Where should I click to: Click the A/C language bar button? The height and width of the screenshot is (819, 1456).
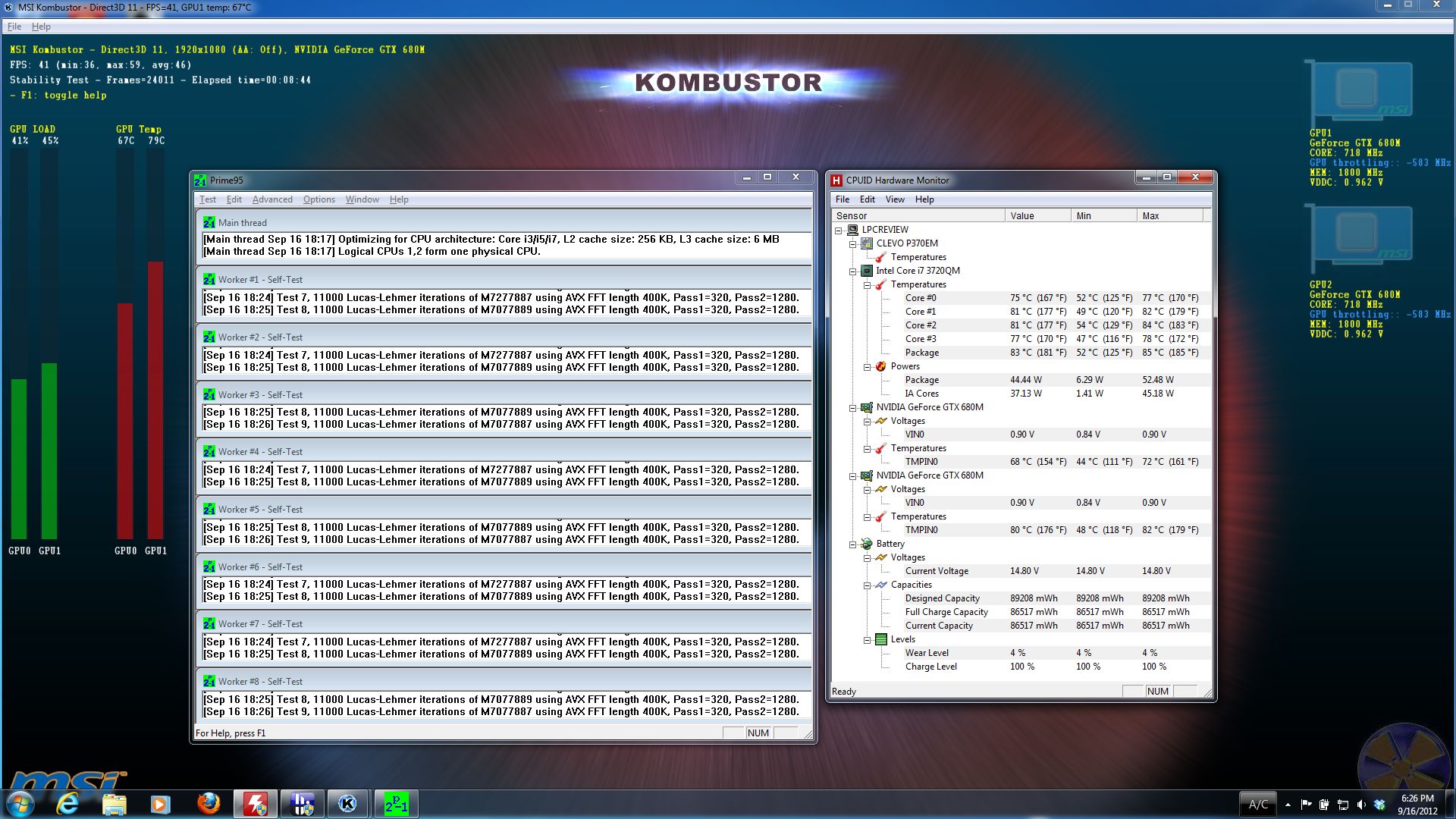[1258, 805]
